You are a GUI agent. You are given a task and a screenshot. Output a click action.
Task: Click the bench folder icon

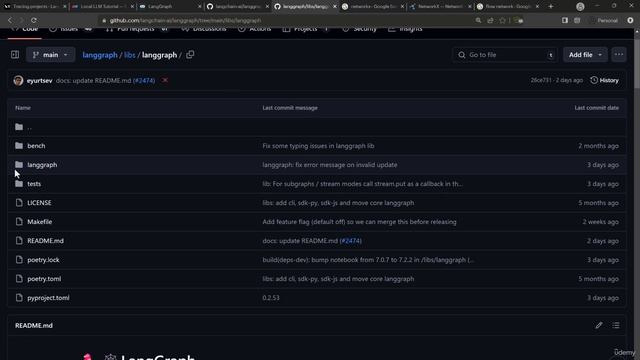[19, 146]
